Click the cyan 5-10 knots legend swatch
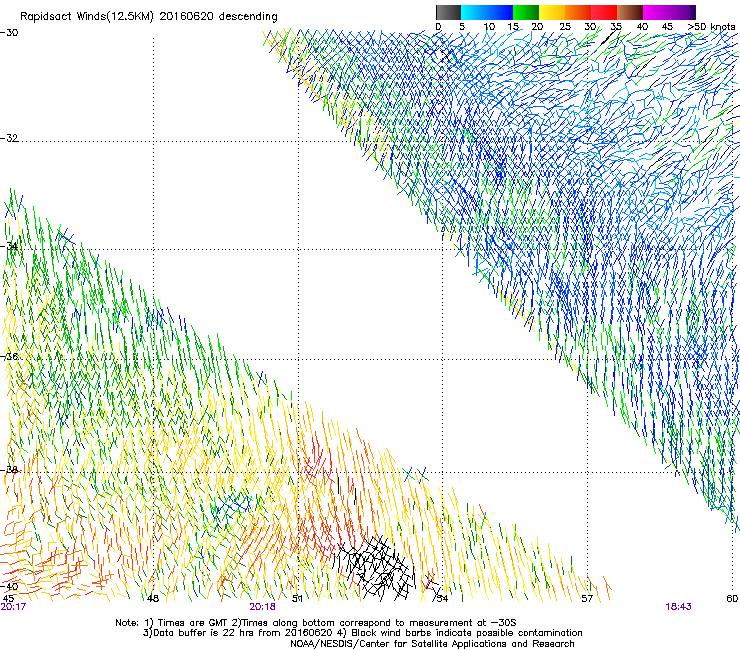The image size is (740, 650). 474,12
